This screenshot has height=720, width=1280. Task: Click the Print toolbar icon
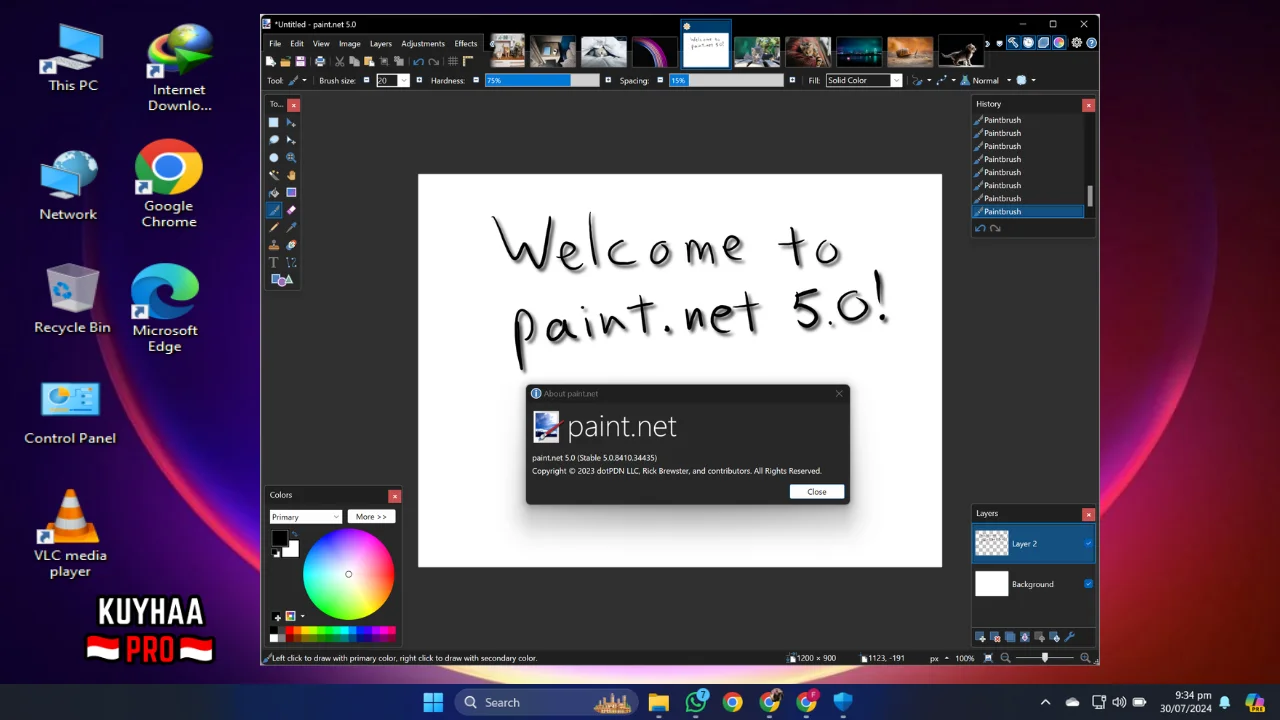320,61
